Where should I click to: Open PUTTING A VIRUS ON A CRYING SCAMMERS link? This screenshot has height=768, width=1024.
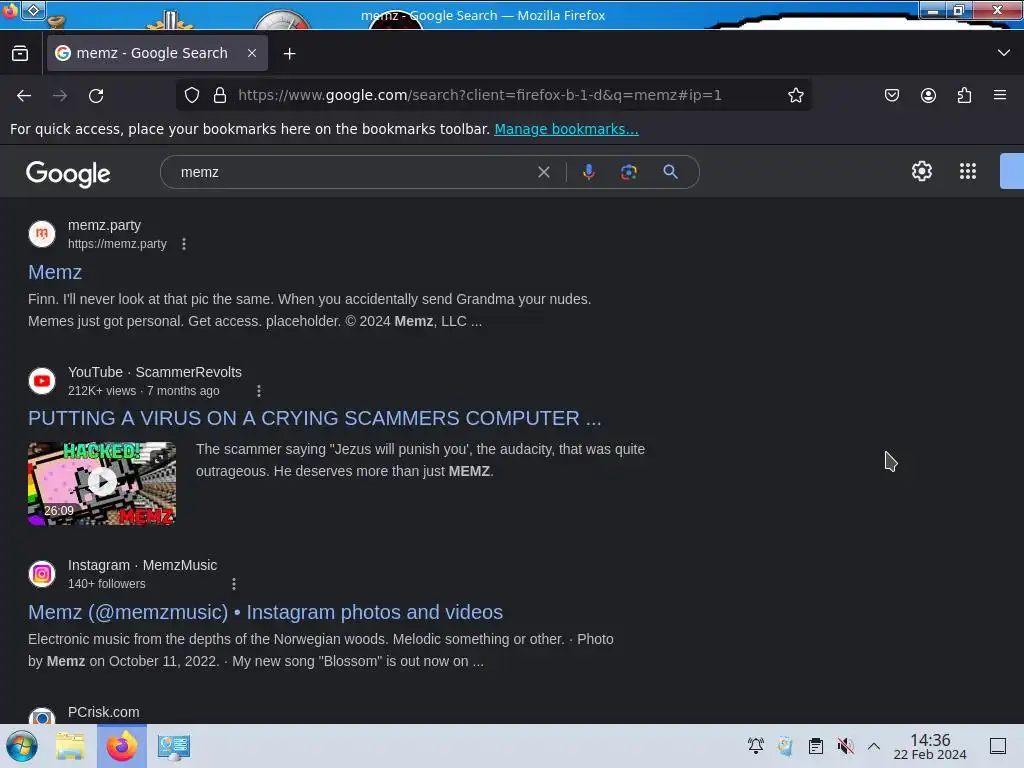tap(314, 418)
